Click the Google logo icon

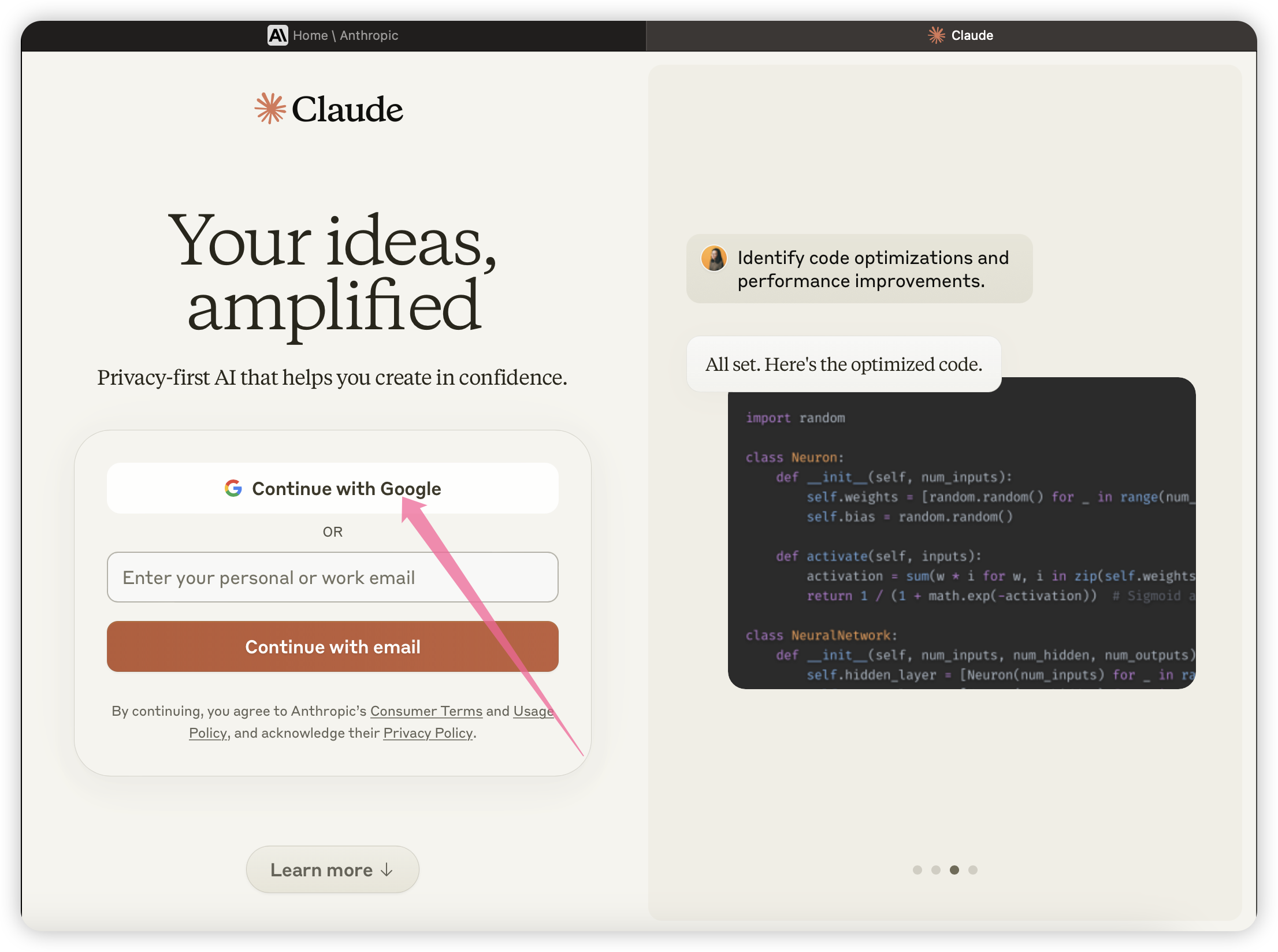233,489
